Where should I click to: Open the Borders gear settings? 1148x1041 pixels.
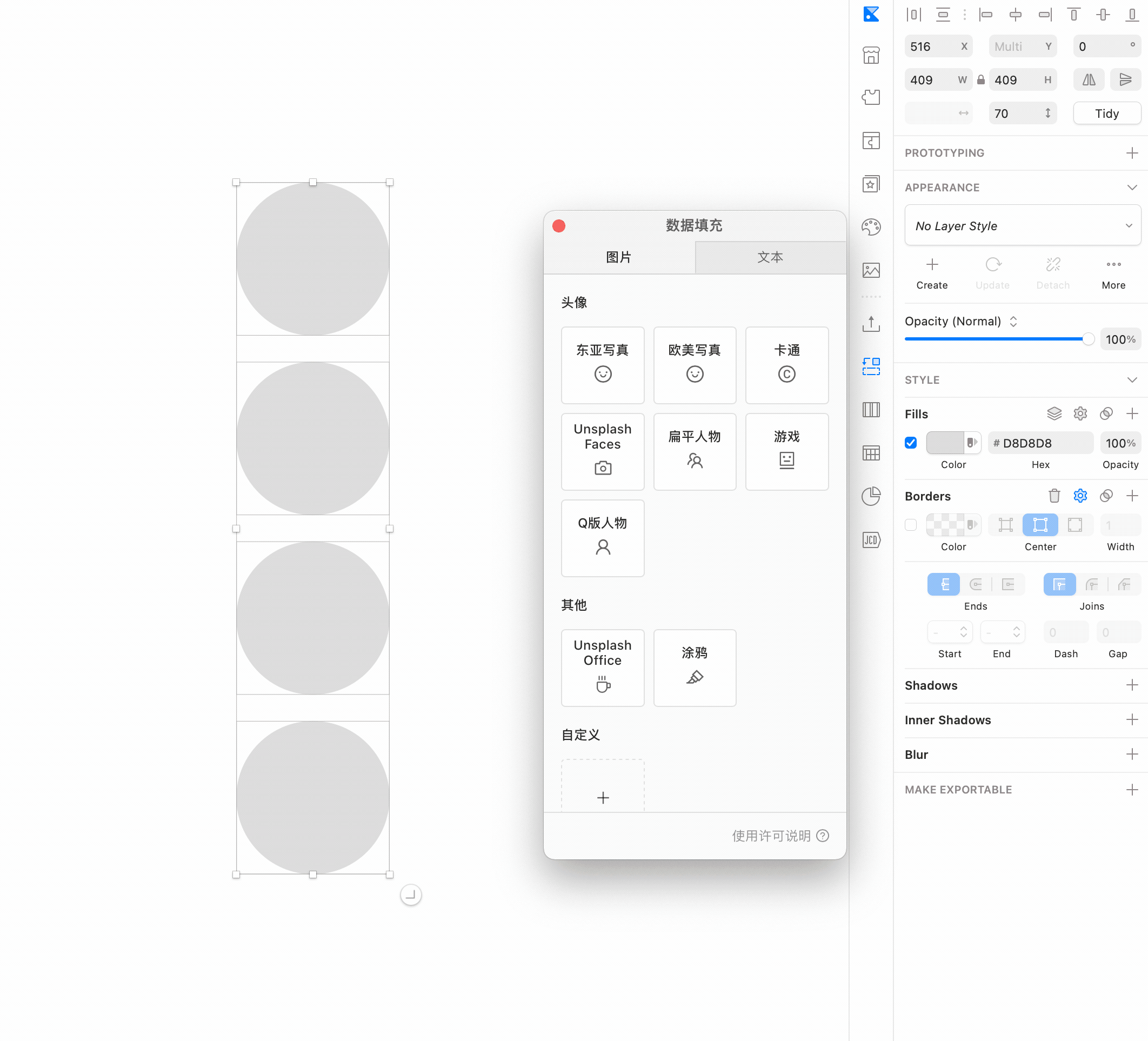tap(1080, 496)
